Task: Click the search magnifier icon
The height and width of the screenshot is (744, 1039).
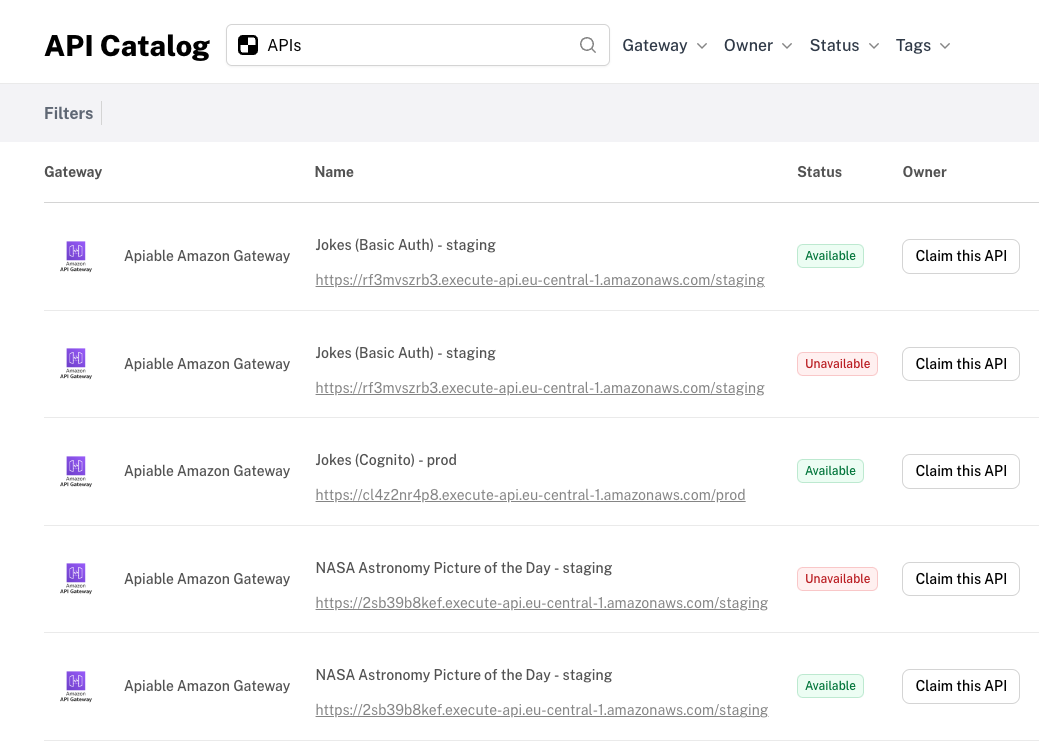Action: coord(588,45)
